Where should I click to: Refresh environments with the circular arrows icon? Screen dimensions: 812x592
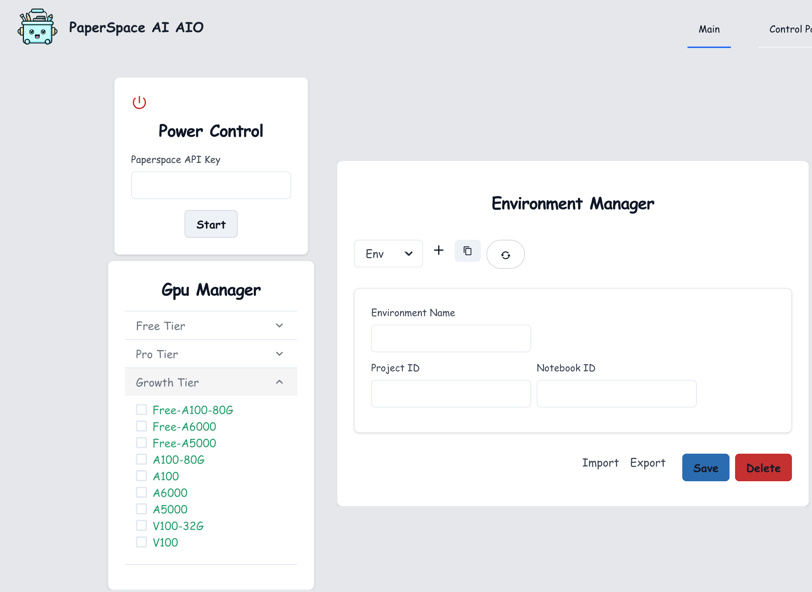point(505,254)
